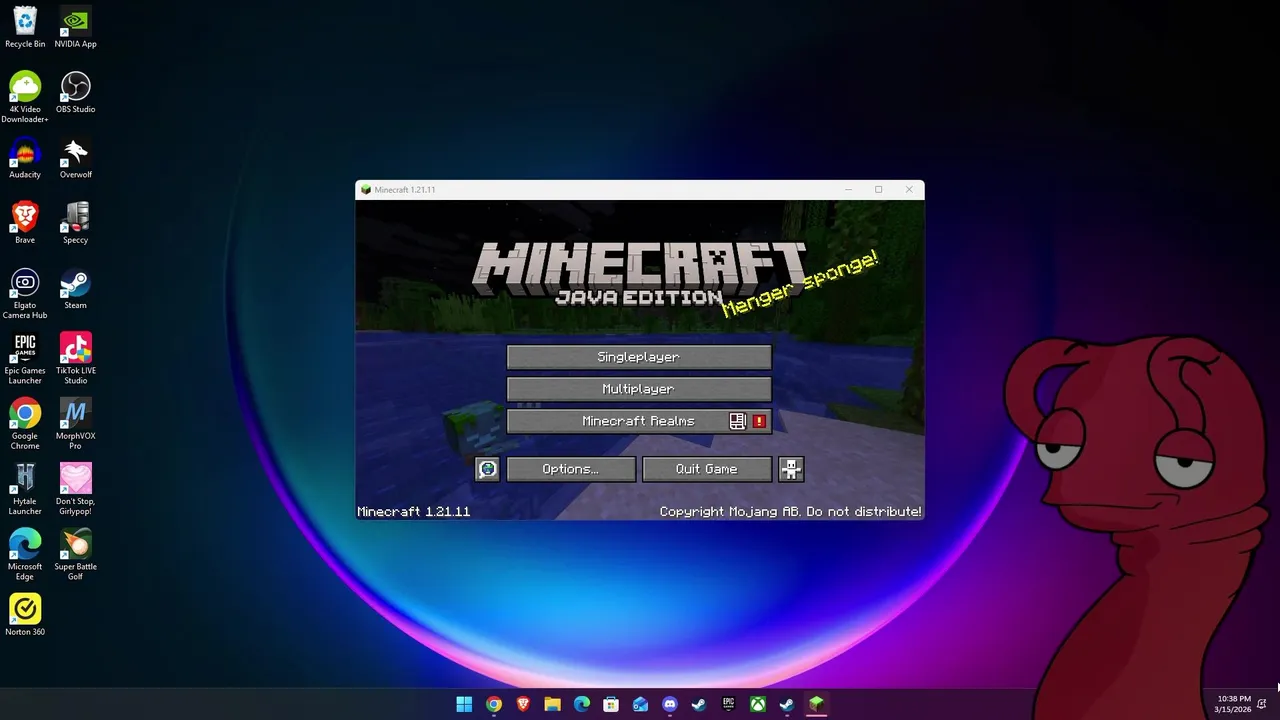This screenshot has height=720, width=1280.
Task: Select the 4K Video Downloader+ desktop icon
Action: (25, 97)
